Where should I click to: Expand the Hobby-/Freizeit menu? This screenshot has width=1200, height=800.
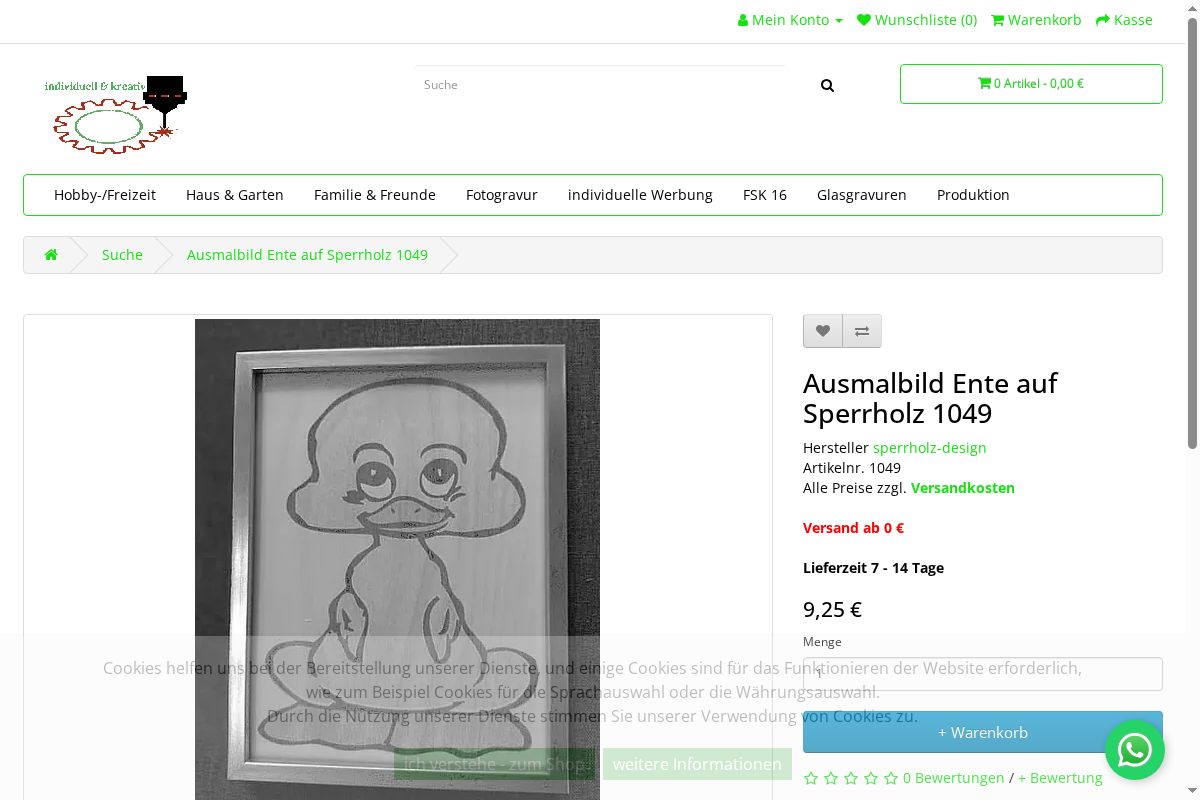[105, 195]
